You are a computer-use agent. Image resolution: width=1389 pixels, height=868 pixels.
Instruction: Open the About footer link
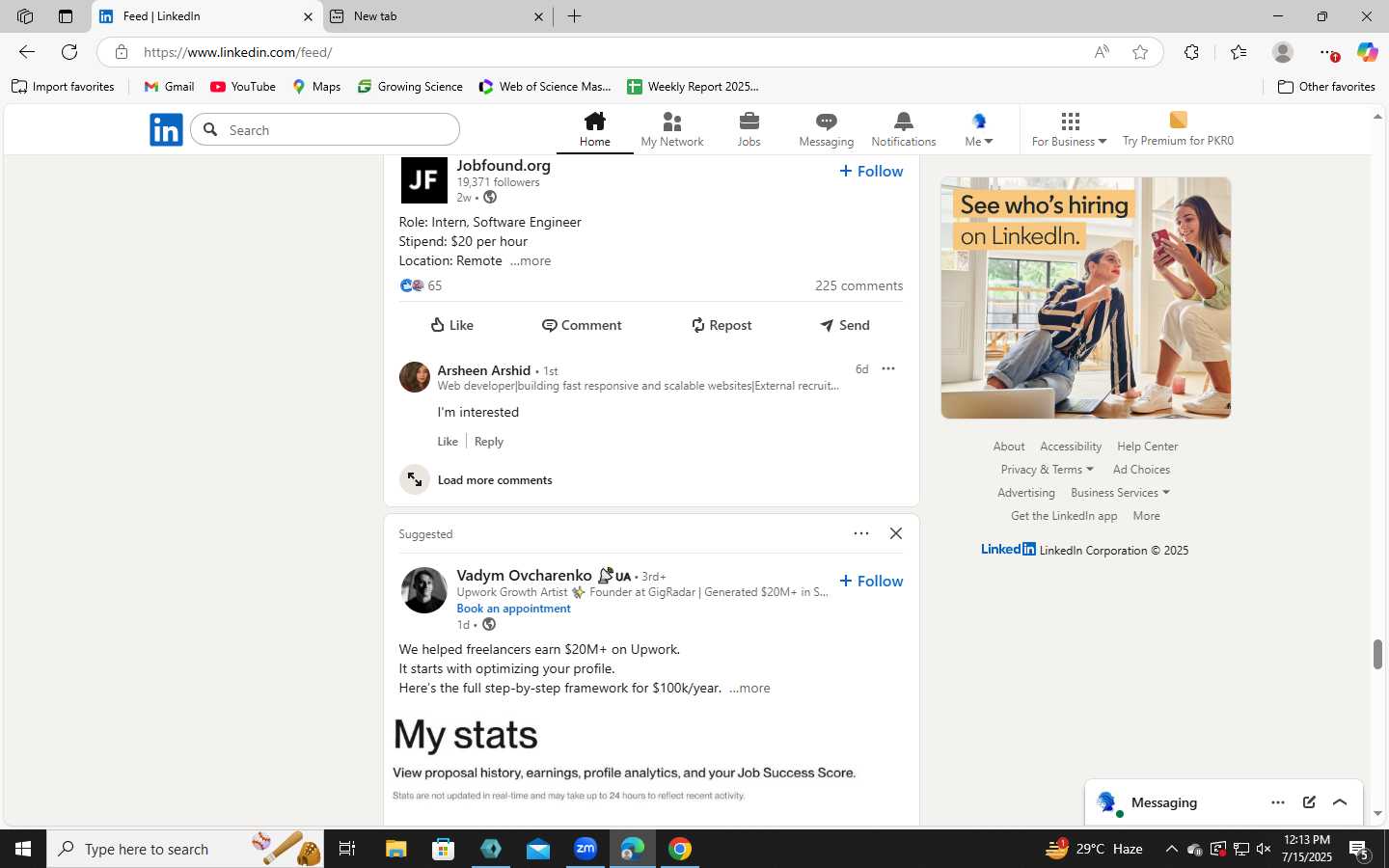1009,447
